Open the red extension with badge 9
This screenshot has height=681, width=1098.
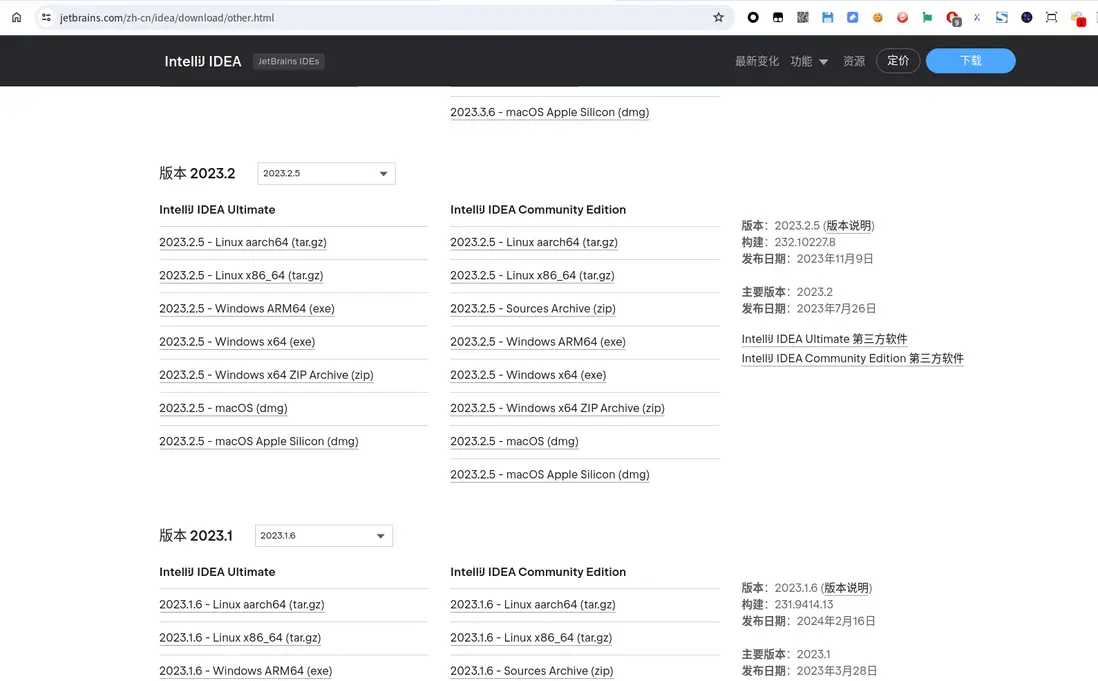click(953, 19)
